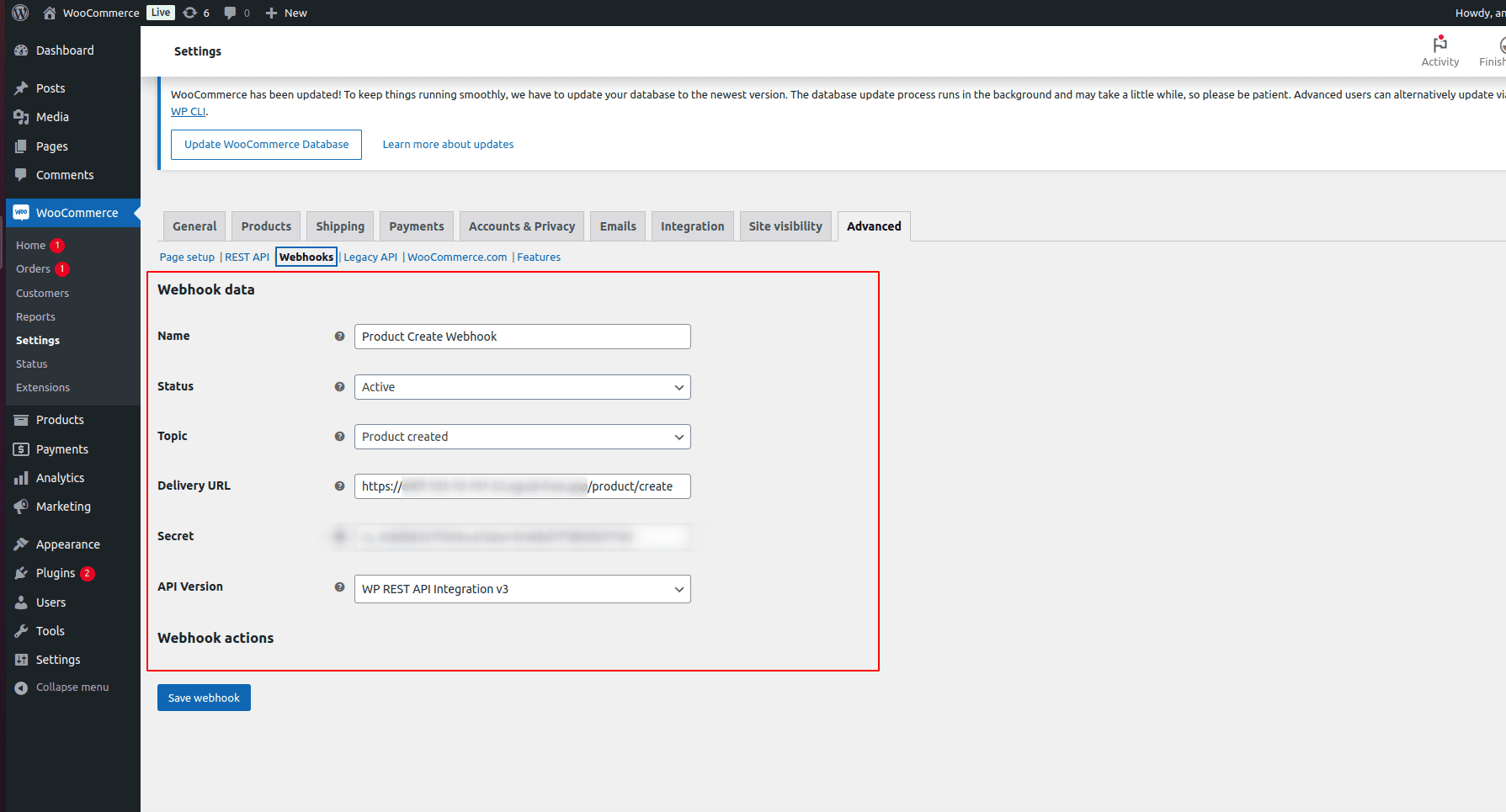Click the Products archive icon in sidebar

[21, 420]
